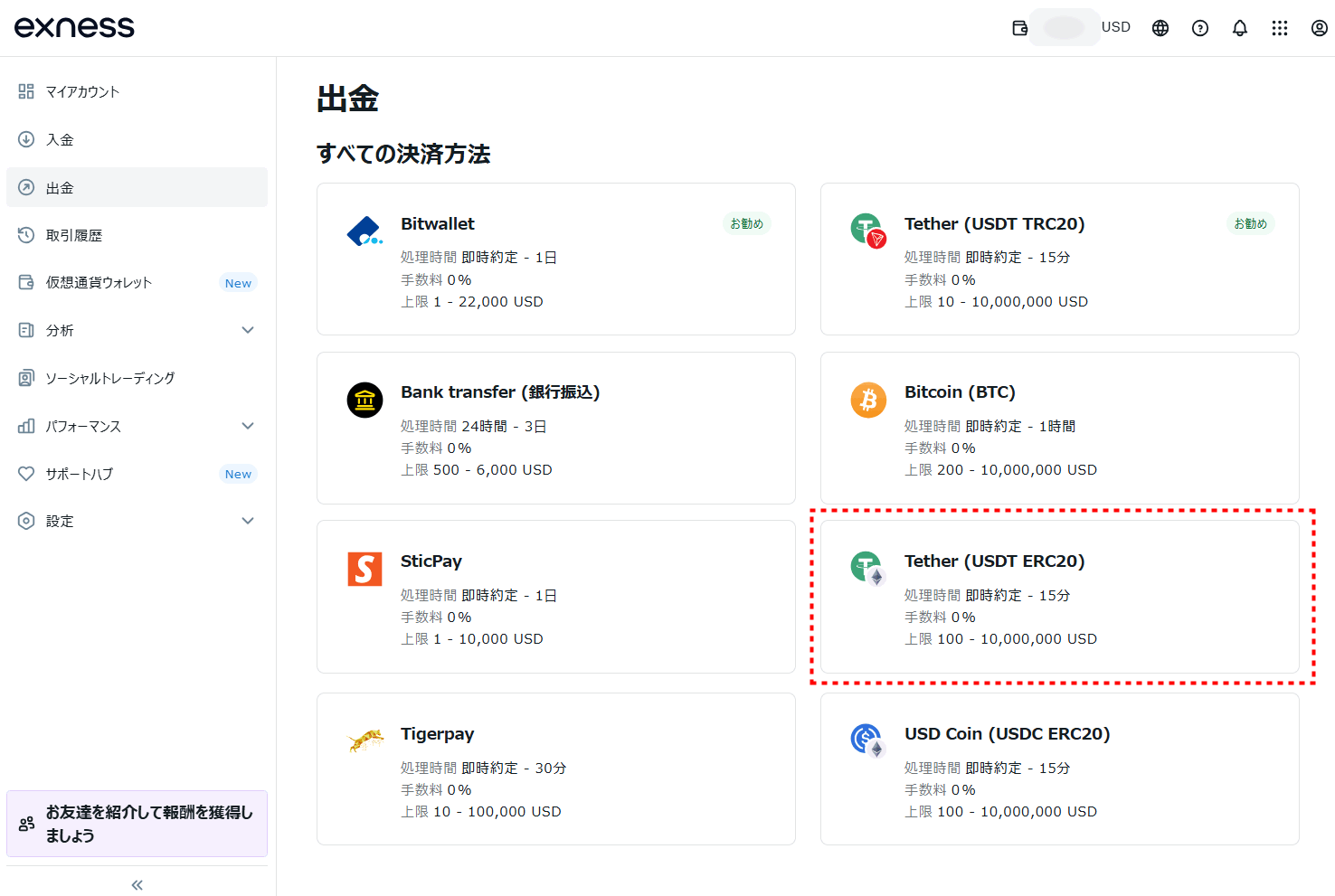1335x896 pixels.
Task: Click the 上限 10 - 100,000 USD text
Action: [x=481, y=812]
